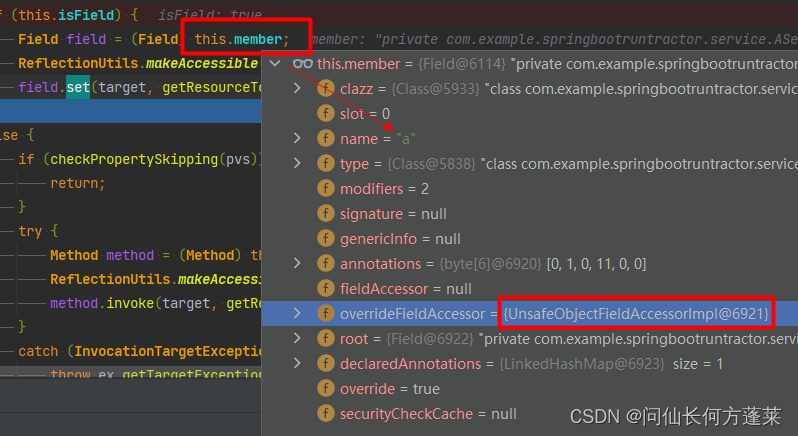Click the name value "a"
Screen dimensions: 798x436
(406, 138)
